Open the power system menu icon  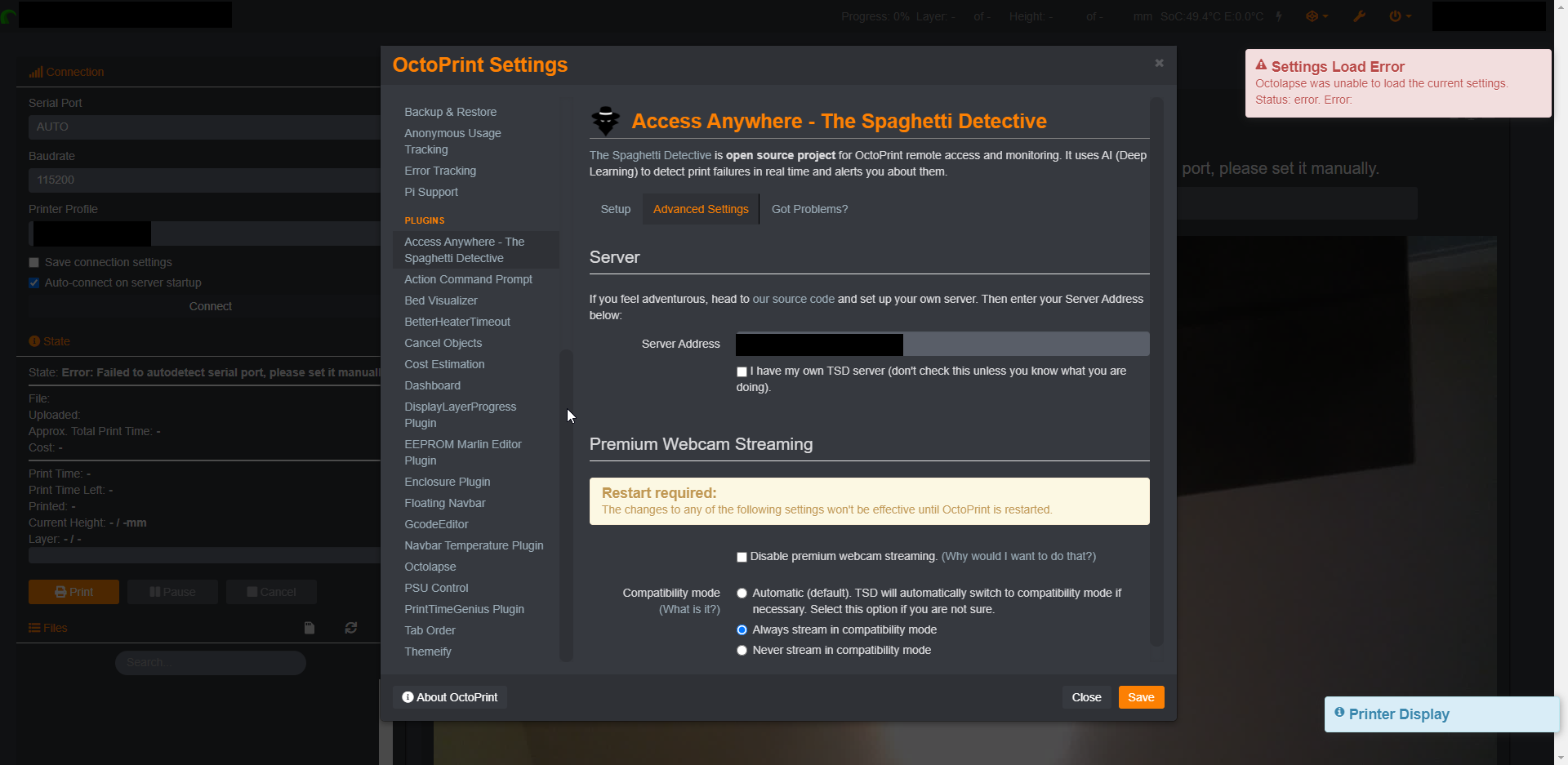[x=1400, y=16]
